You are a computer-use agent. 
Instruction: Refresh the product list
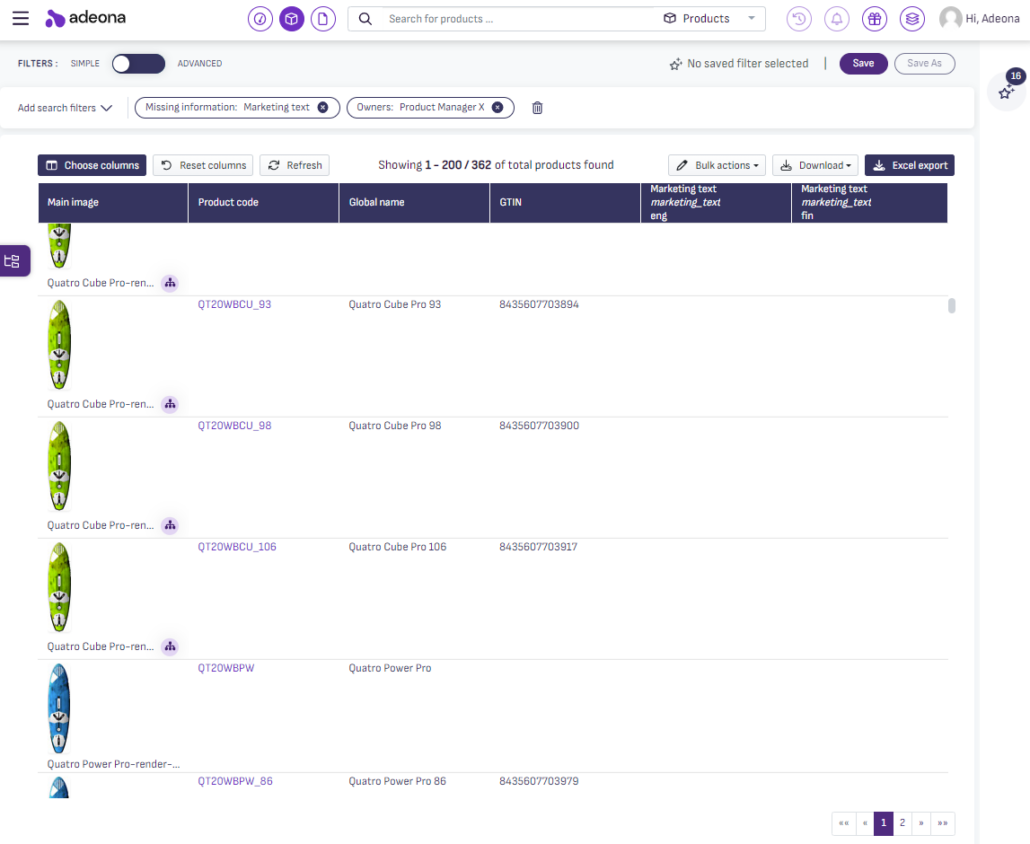tap(295, 166)
